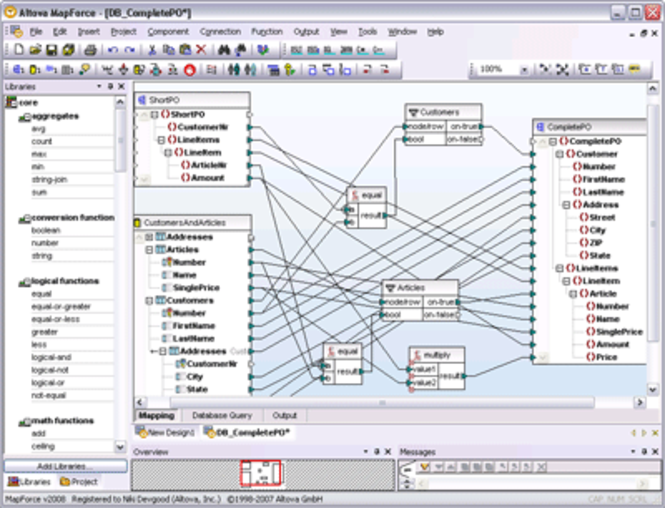This screenshot has width=665, height=508.
Task: Close the Libraries panel
Action: (x=121, y=87)
